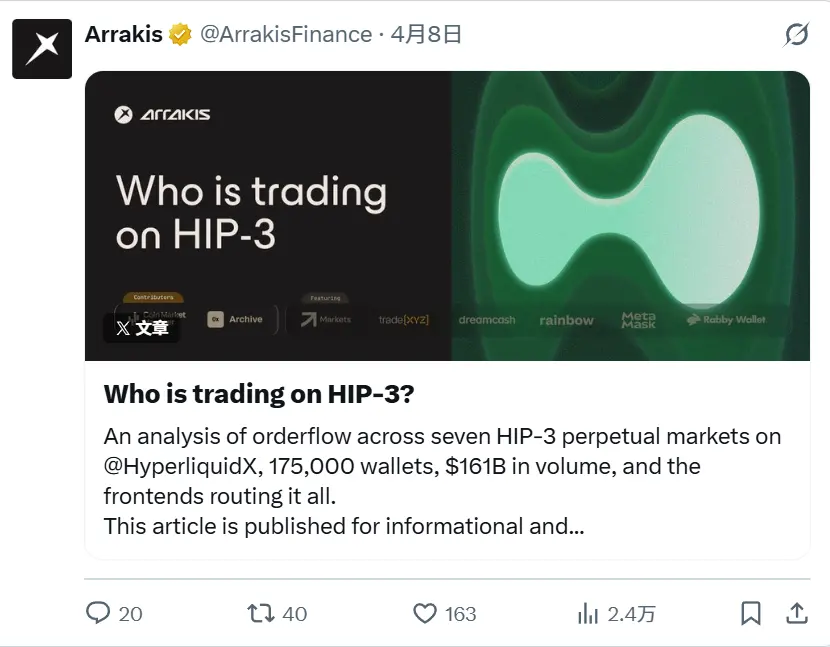Viewport: 830px width, 647px height.
Task: Click the Arrakis logo inside banner image
Action: pos(163,114)
